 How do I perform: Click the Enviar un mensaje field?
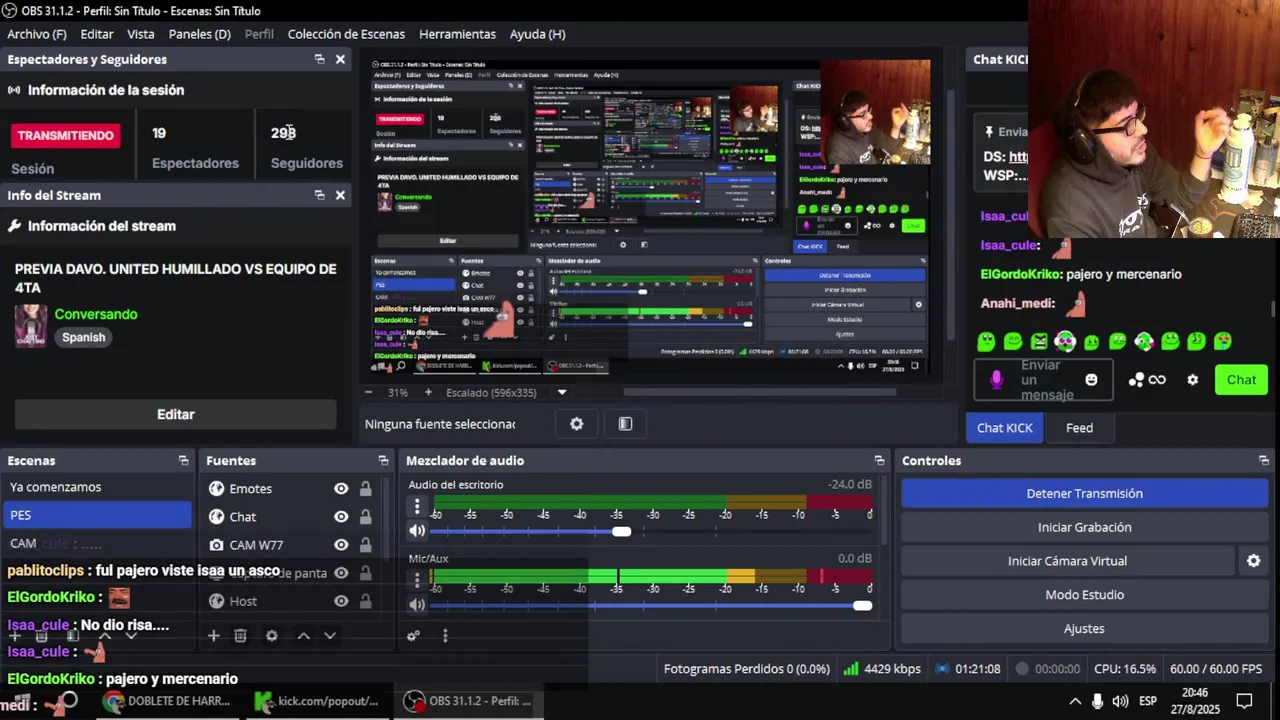coord(1042,380)
